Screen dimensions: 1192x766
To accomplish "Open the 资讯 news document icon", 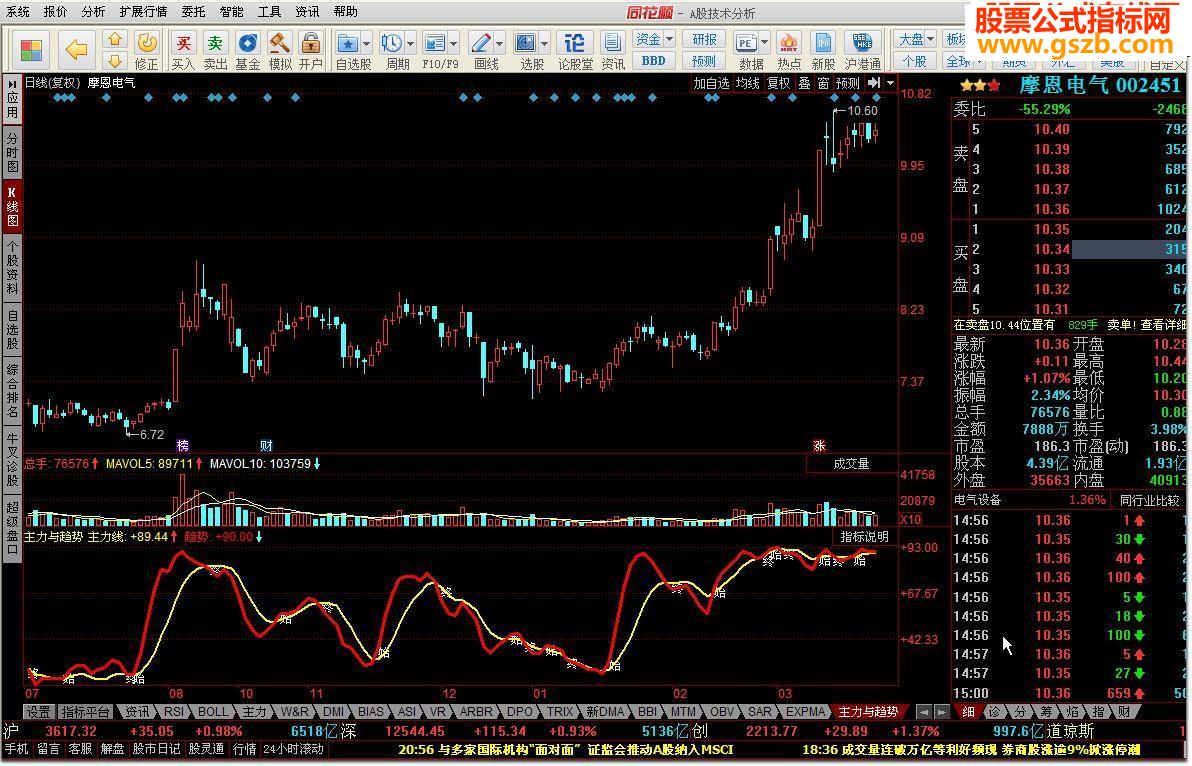I will 612,43.
